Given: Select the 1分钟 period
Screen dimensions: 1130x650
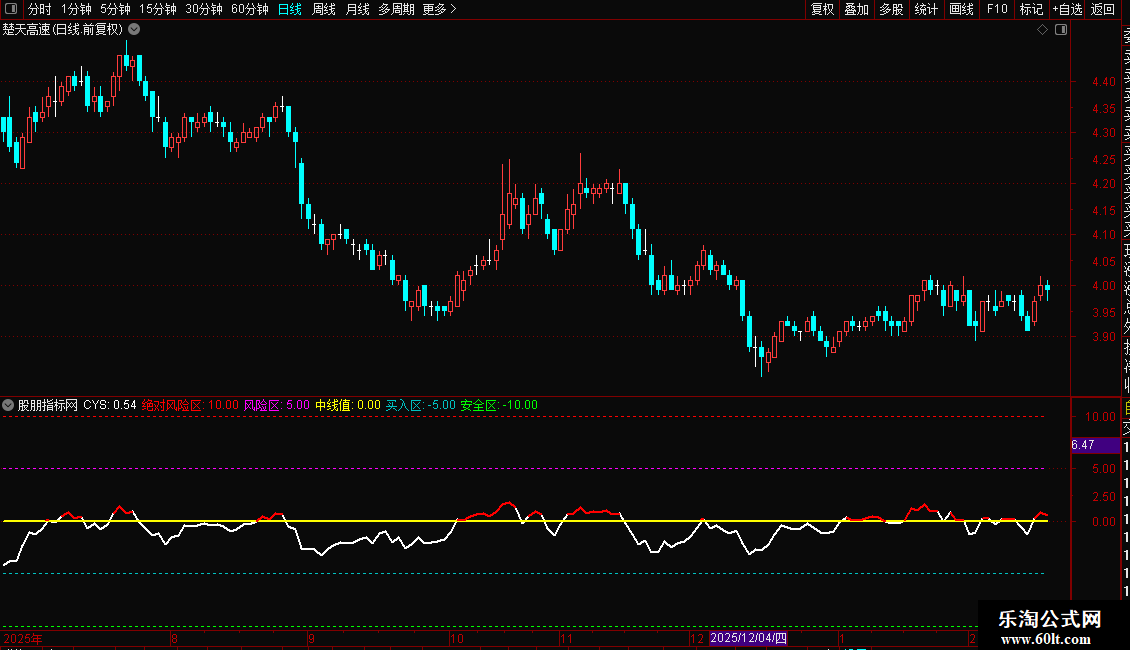Looking at the screenshot, I should tap(76, 9).
